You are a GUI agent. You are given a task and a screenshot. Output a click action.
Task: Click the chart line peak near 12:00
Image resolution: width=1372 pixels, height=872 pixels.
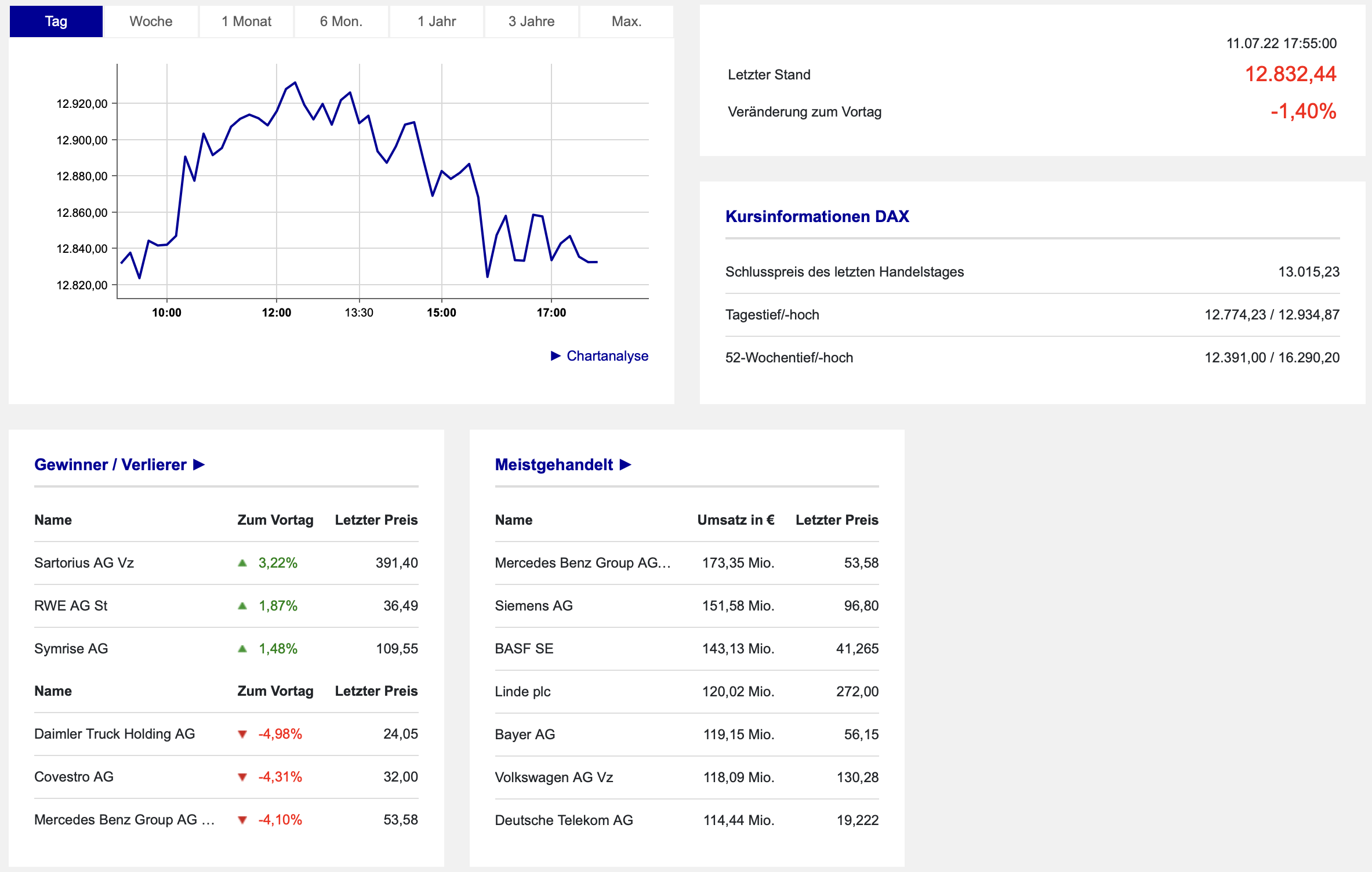pos(295,82)
